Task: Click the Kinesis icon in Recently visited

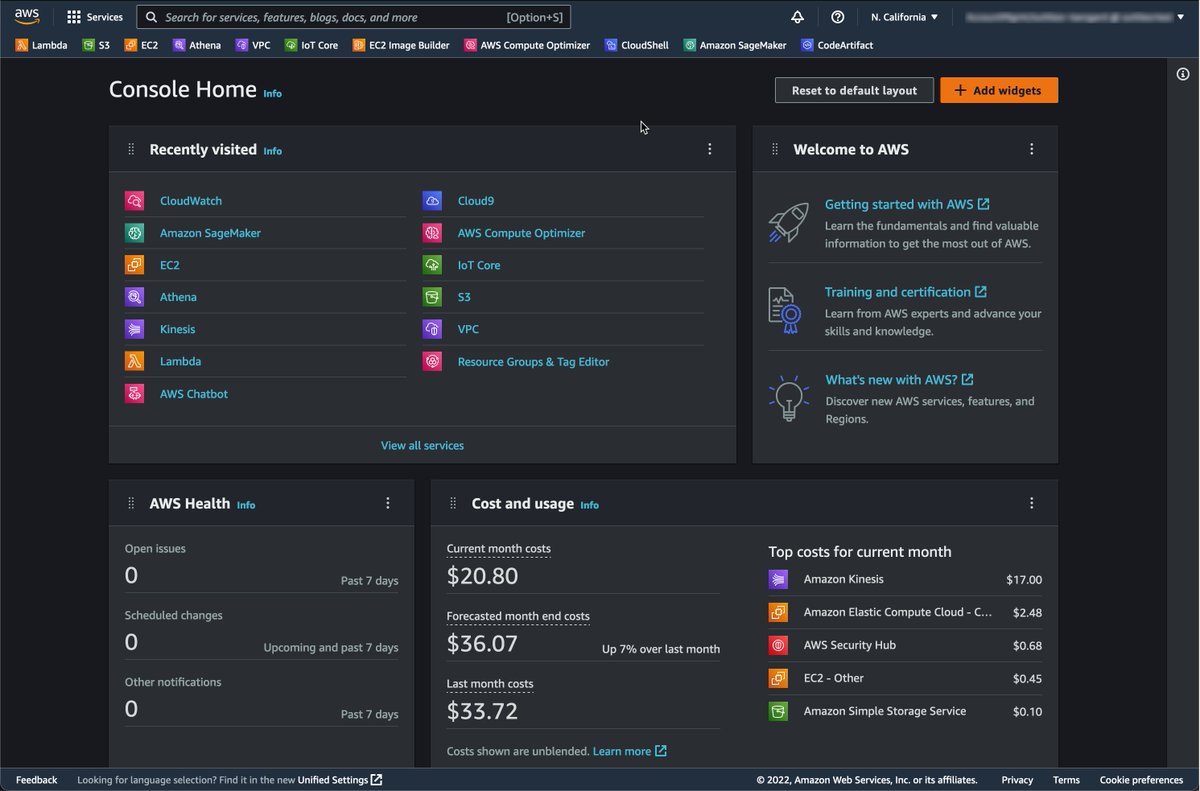Action: pyautogui.click(x=134, y=329)
